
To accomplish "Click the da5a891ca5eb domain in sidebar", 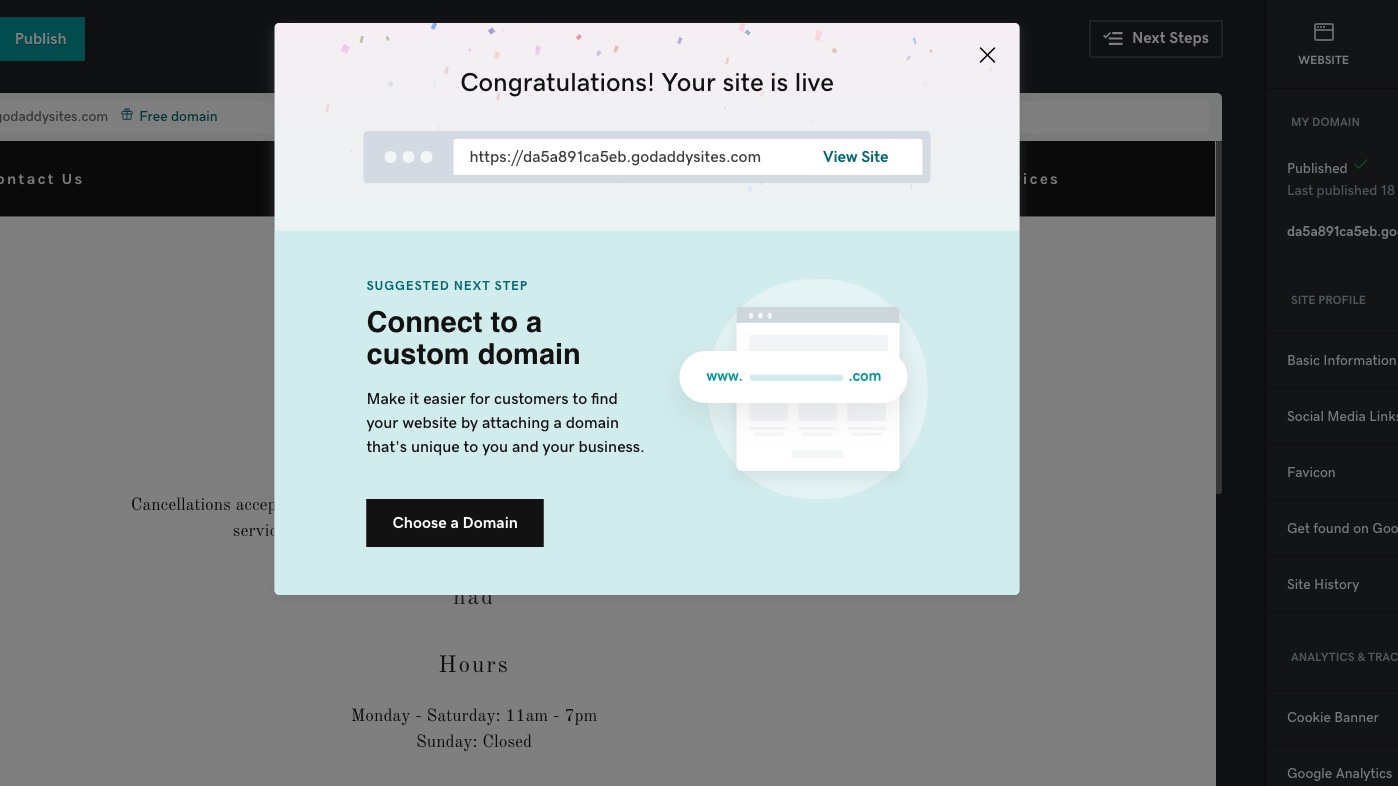I will pos(1342,231).
